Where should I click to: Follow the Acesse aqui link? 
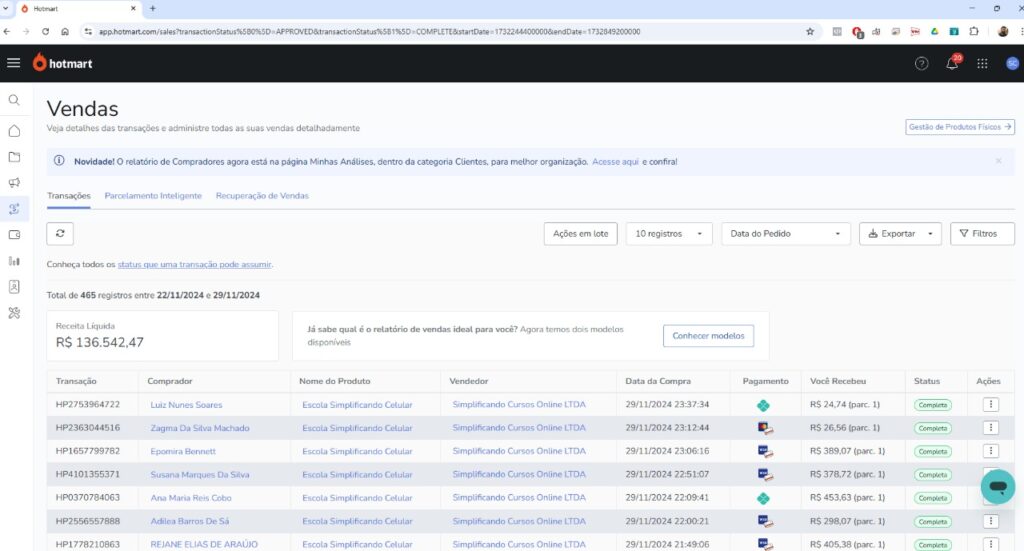615,162
